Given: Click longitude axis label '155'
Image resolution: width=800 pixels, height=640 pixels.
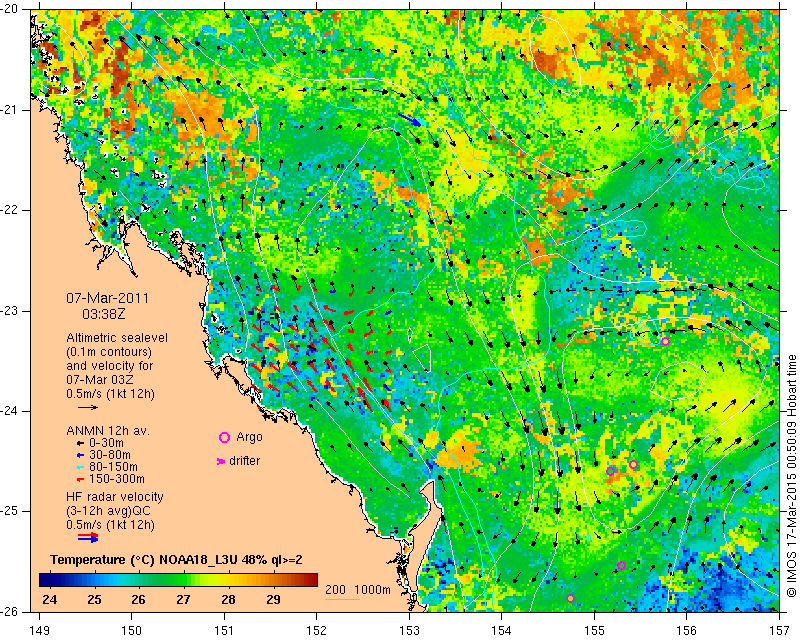Looking at the screenshot, I should (x=594, y=631).
